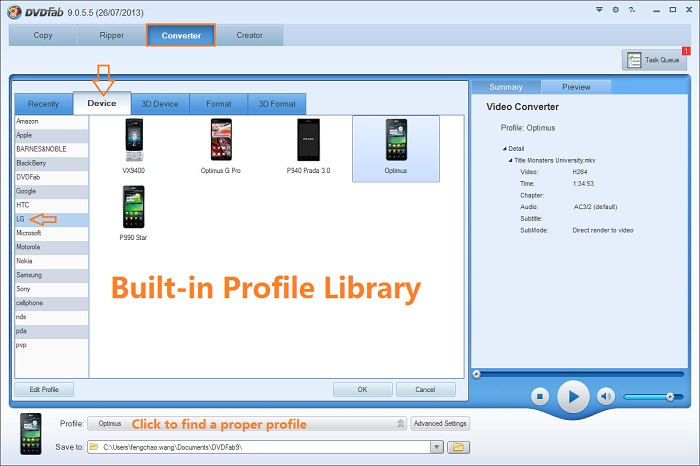Switch to the Preview tab
700x466 pixels.
[576, 87]
